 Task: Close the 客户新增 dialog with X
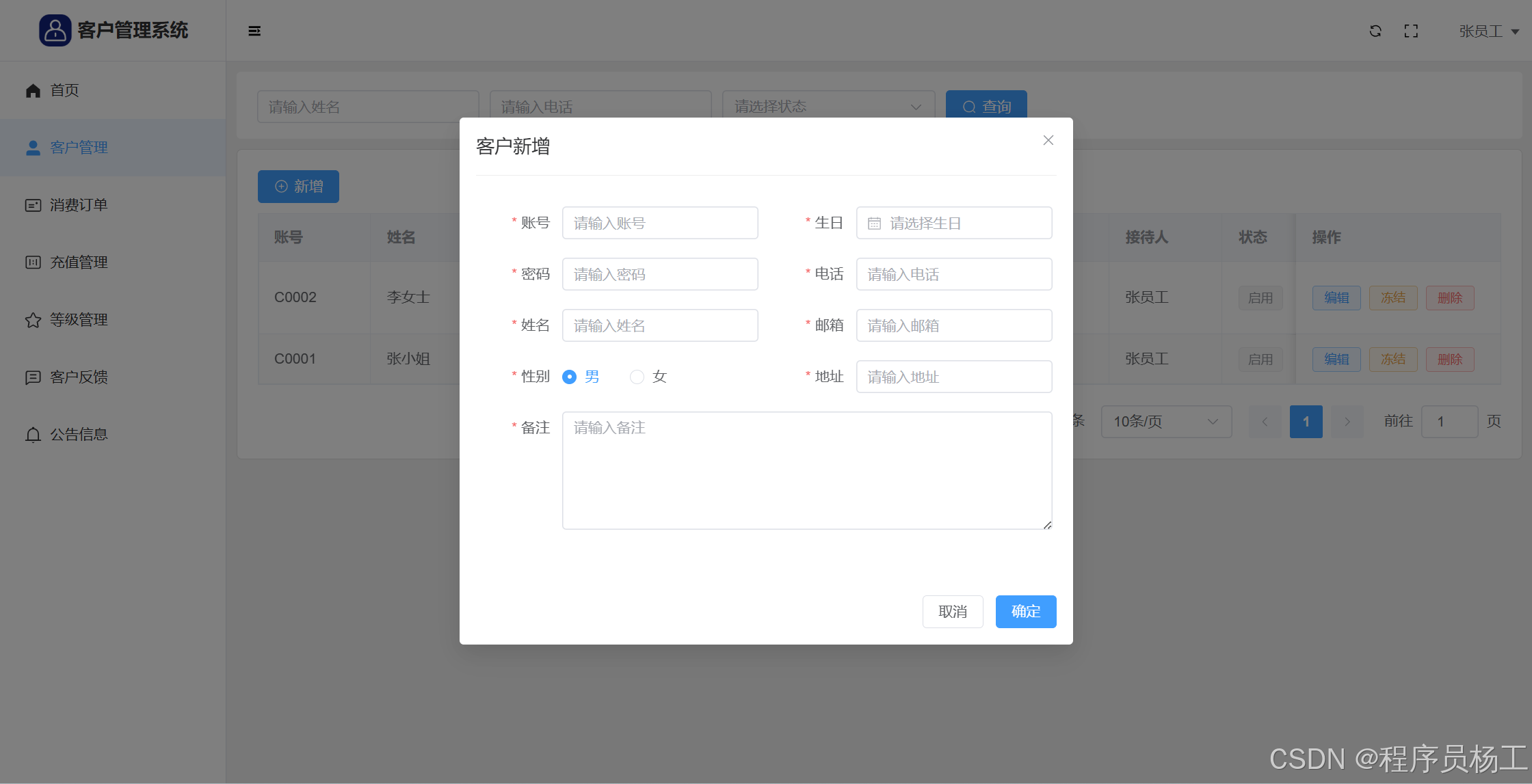point(1048,140)
